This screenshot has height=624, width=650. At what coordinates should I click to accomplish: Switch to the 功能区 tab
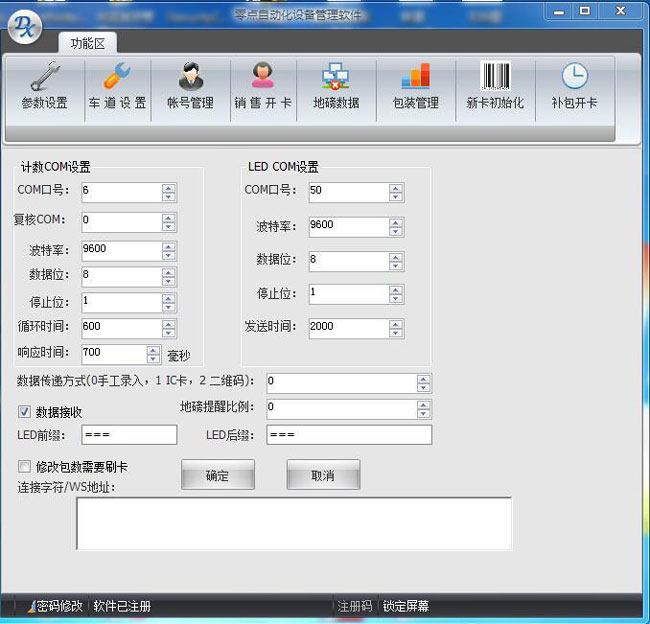88,43
